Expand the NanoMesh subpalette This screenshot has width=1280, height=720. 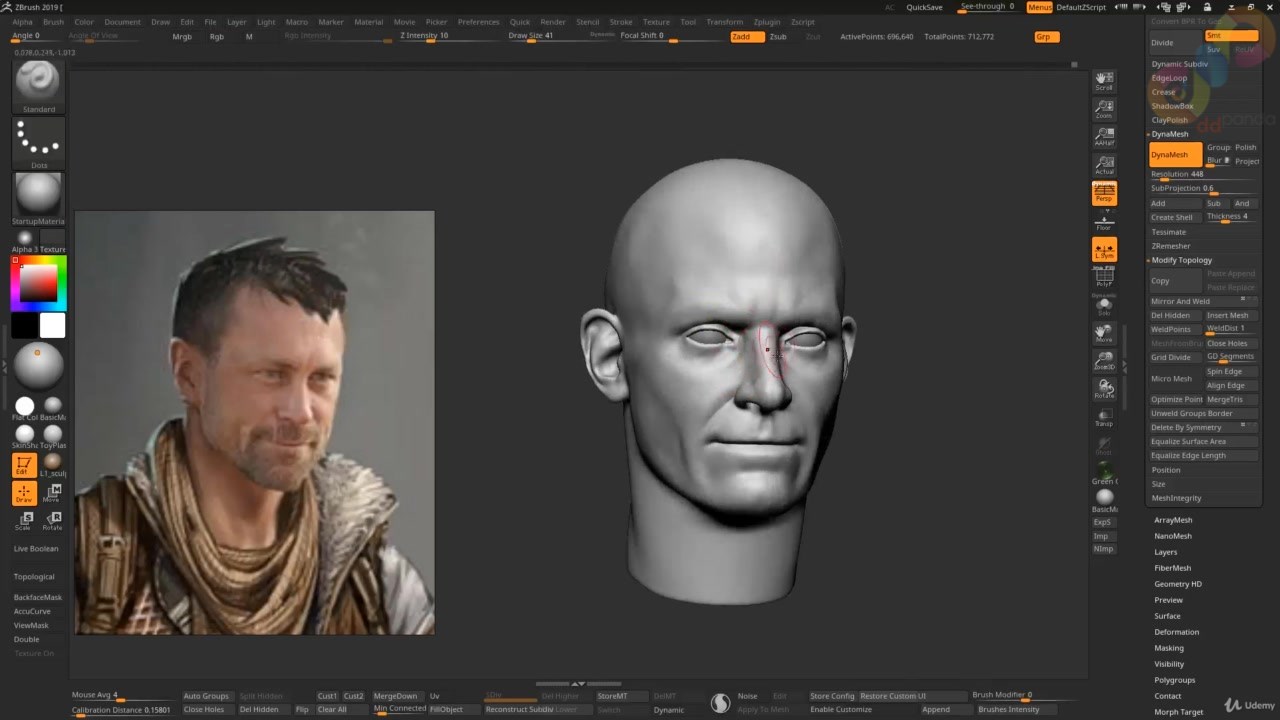1173,536
